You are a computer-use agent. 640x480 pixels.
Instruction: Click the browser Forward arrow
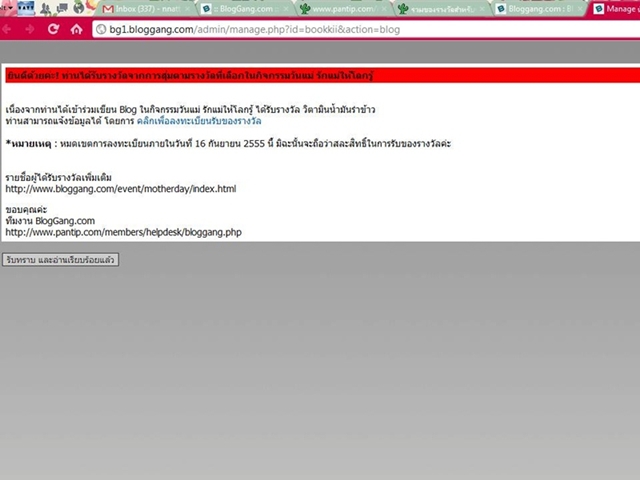(30, 29)
